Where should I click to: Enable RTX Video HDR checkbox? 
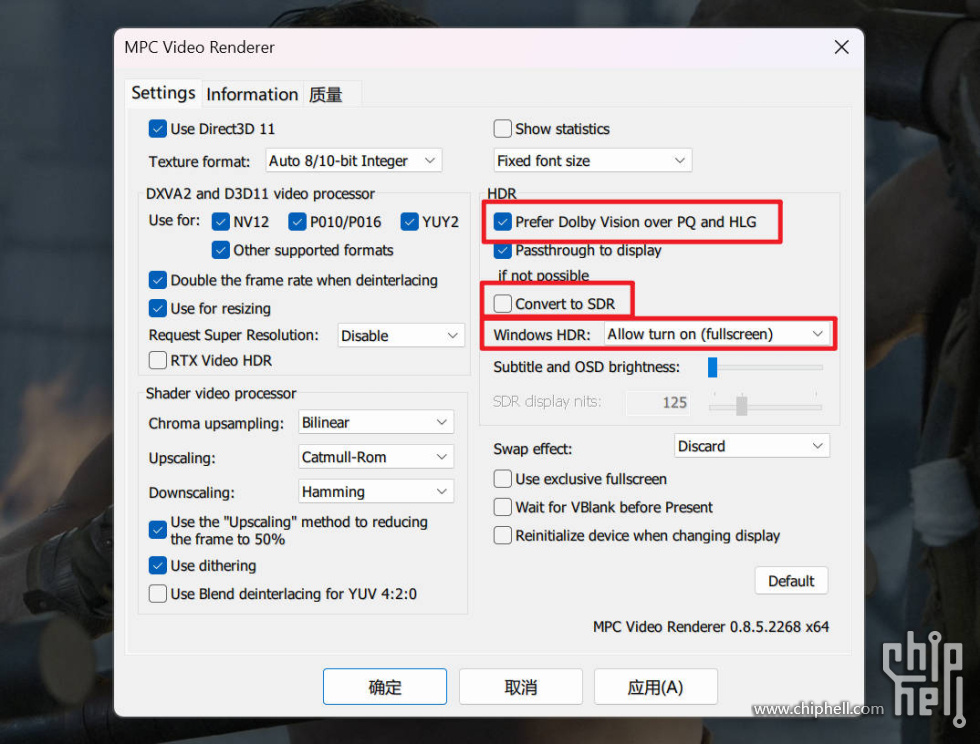coord(158,361)
